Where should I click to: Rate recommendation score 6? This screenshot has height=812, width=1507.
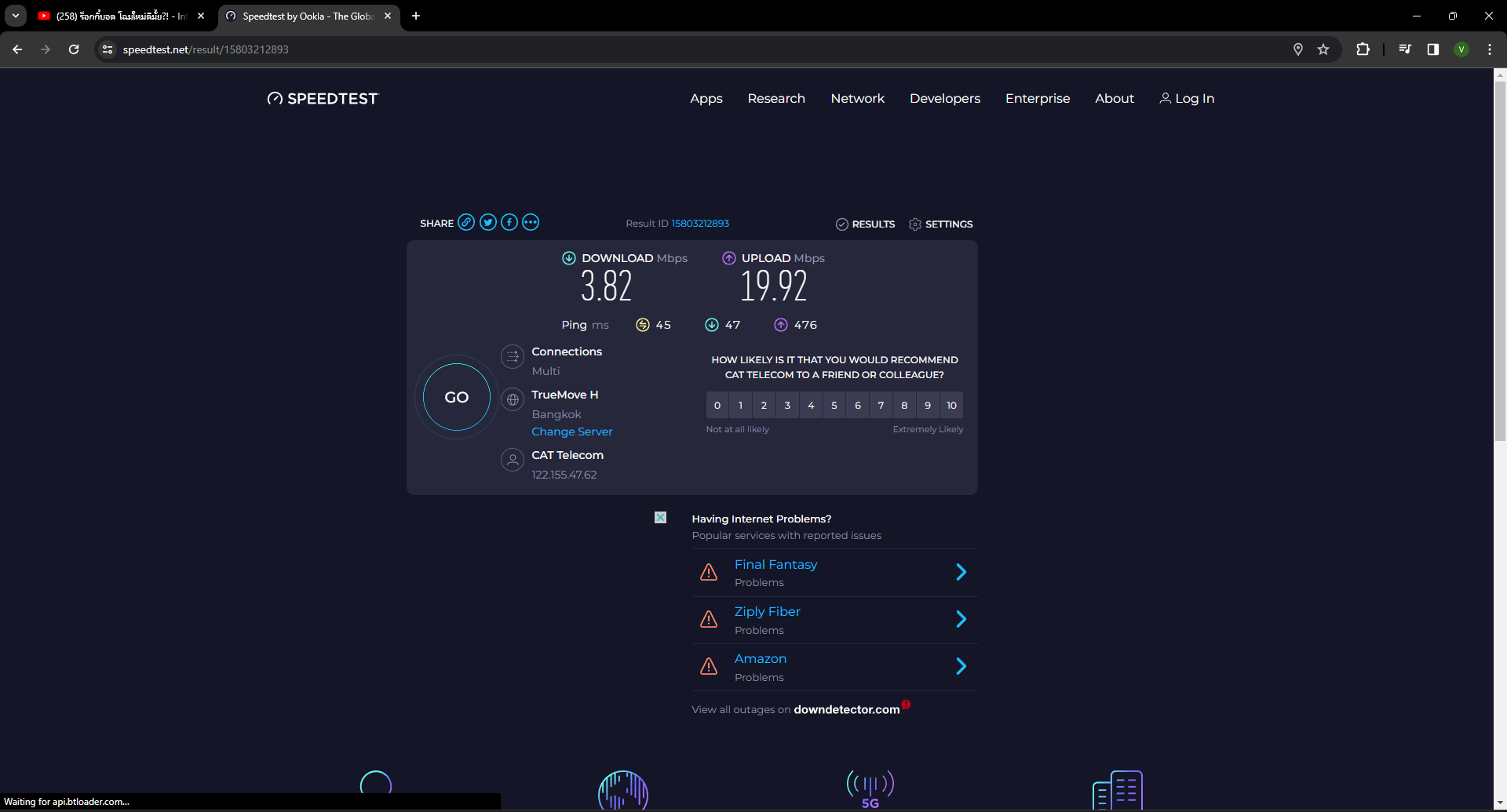(858, 406)
